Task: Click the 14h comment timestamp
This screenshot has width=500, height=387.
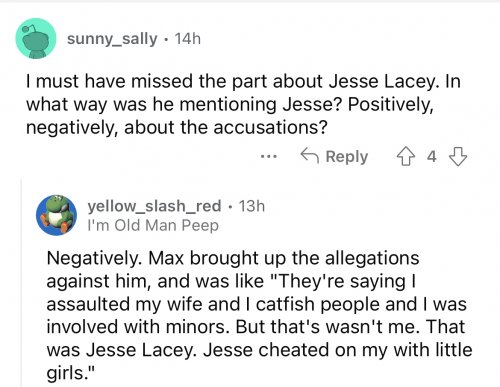Action: [x=188, y=39]
